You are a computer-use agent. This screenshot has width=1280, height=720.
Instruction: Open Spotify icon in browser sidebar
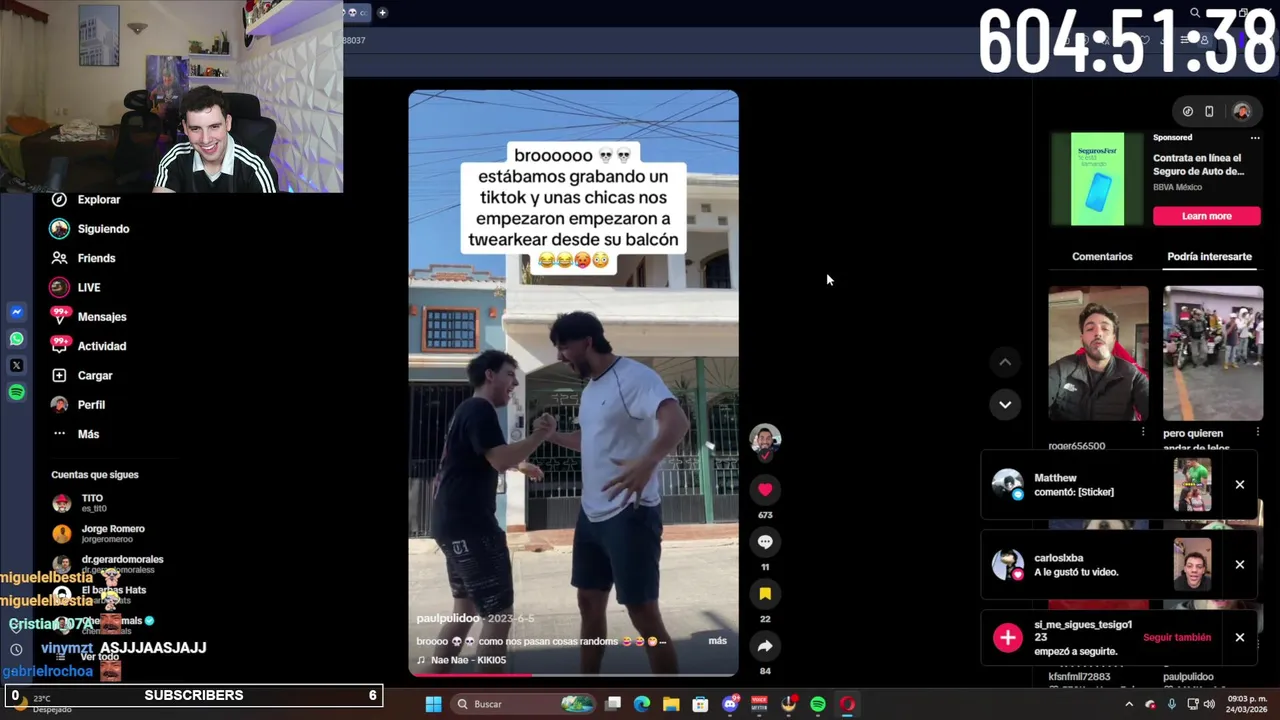(16, 393)
